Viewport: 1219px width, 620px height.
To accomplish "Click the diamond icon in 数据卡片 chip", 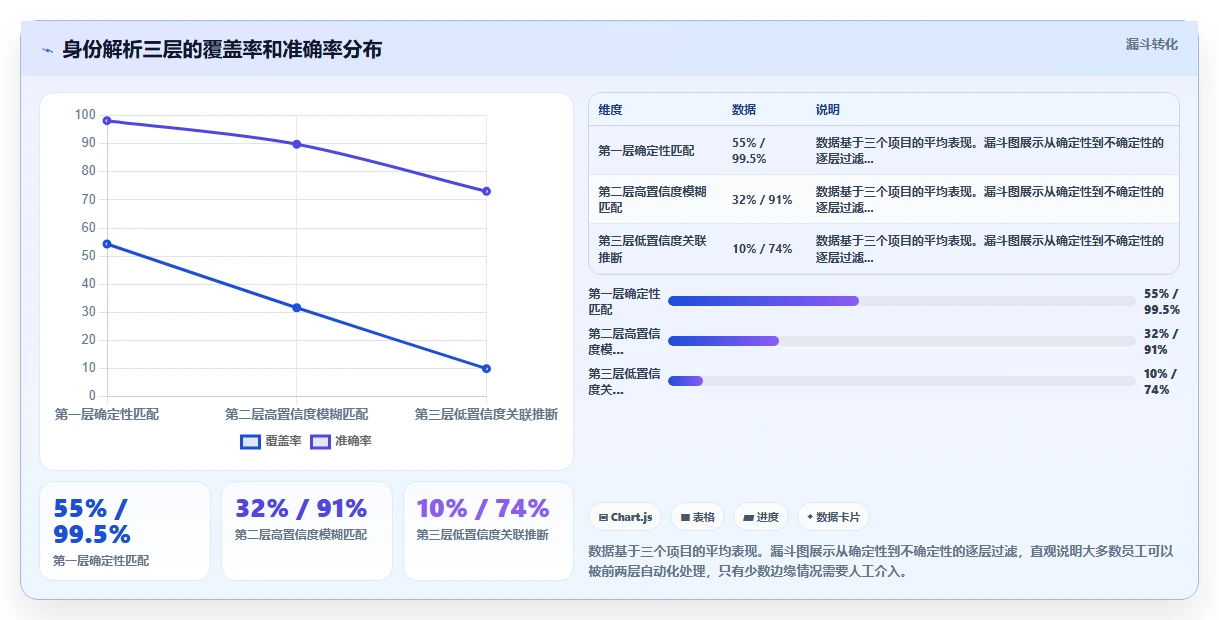I will (810, 517).
